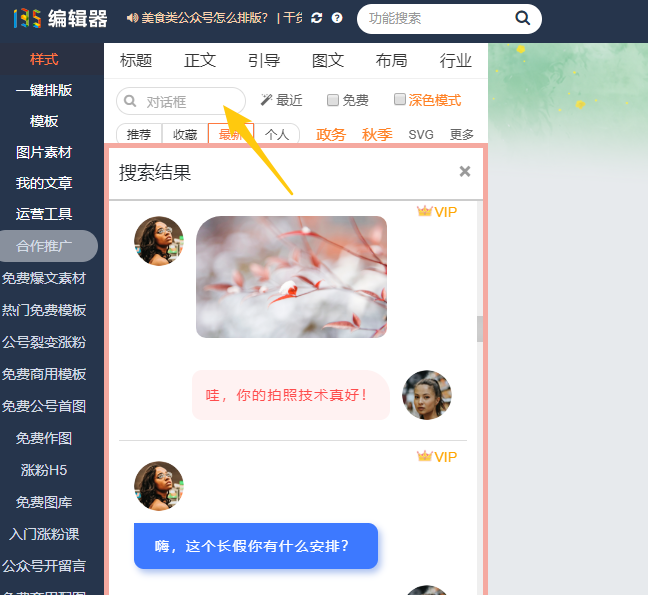Viewport: 648px width, 595px height.
Task: Click the 对话框 style search field
Action: 181,101
